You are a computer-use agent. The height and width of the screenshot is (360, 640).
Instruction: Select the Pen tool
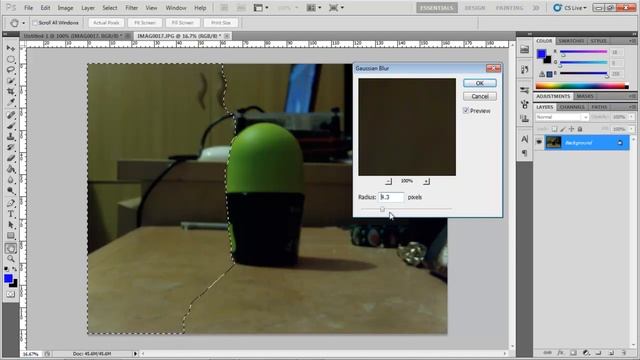(11, 203)
